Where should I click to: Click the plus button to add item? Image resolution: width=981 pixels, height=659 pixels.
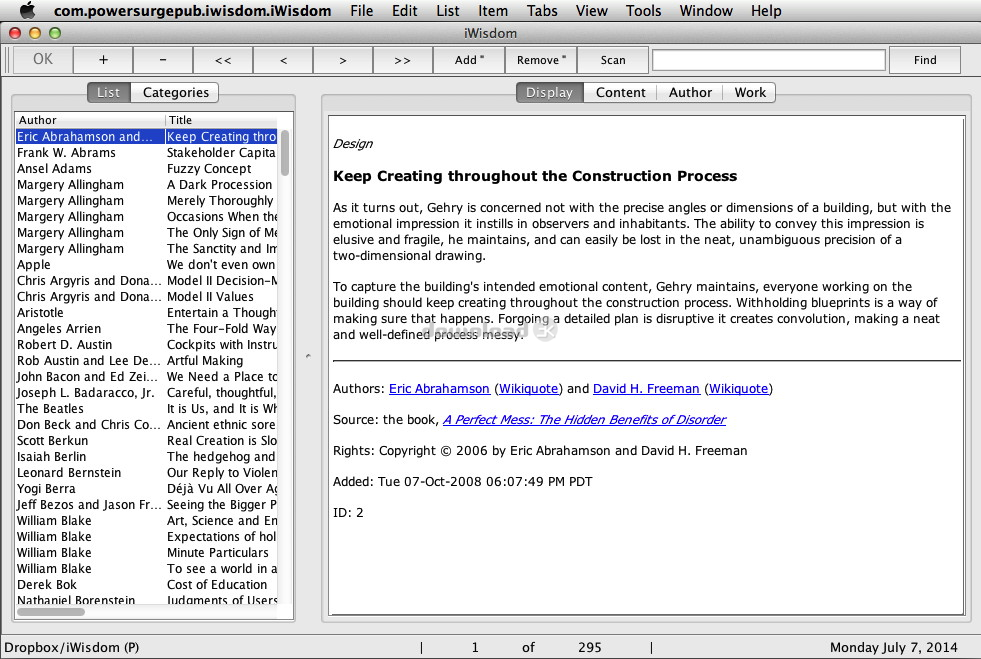(103, 60)
